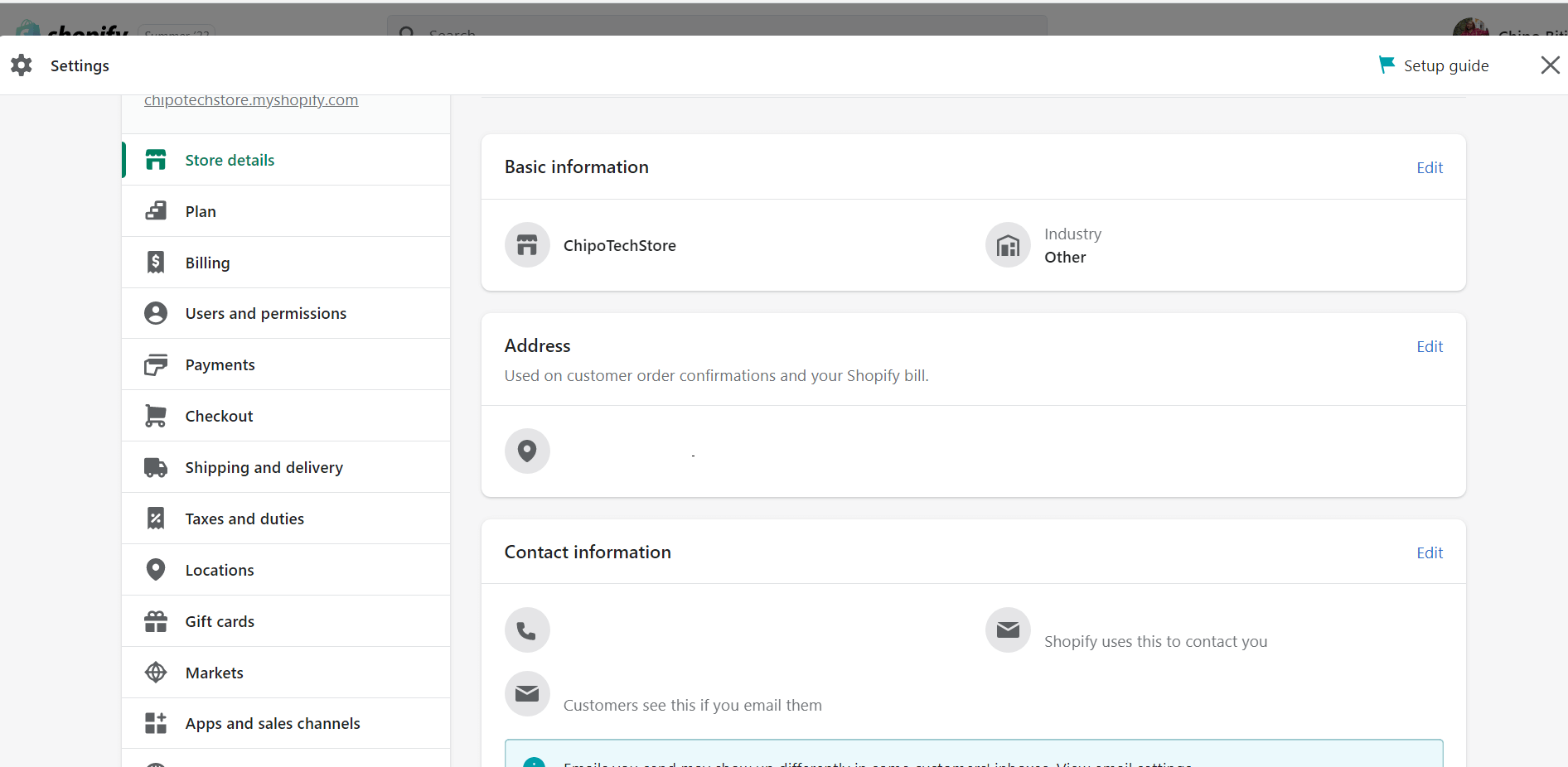Open the Plan settings page
The width and height of the screenshot is (1568, 767).
[x=286, y=211]
